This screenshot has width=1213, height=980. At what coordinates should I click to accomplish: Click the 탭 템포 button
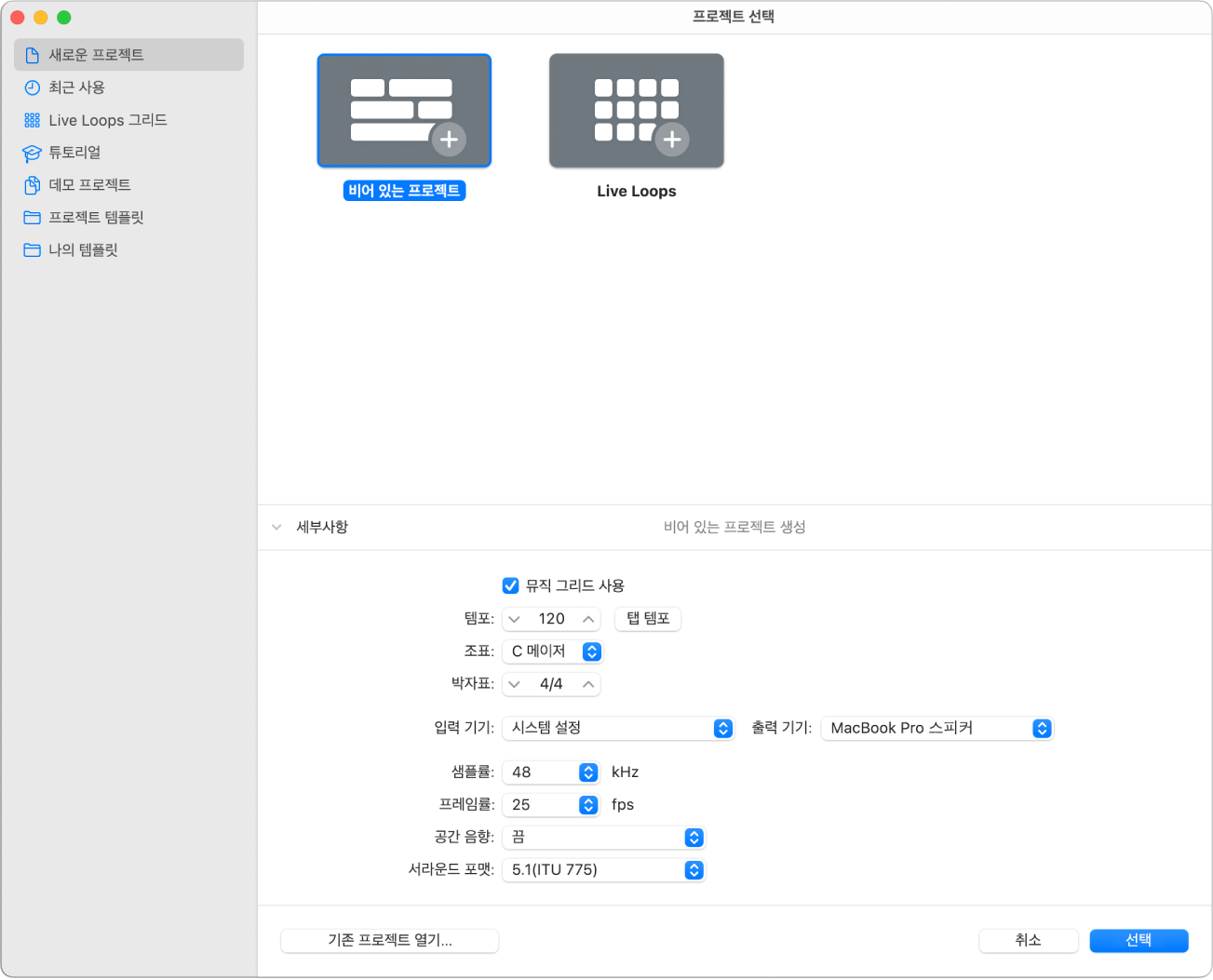648,619
